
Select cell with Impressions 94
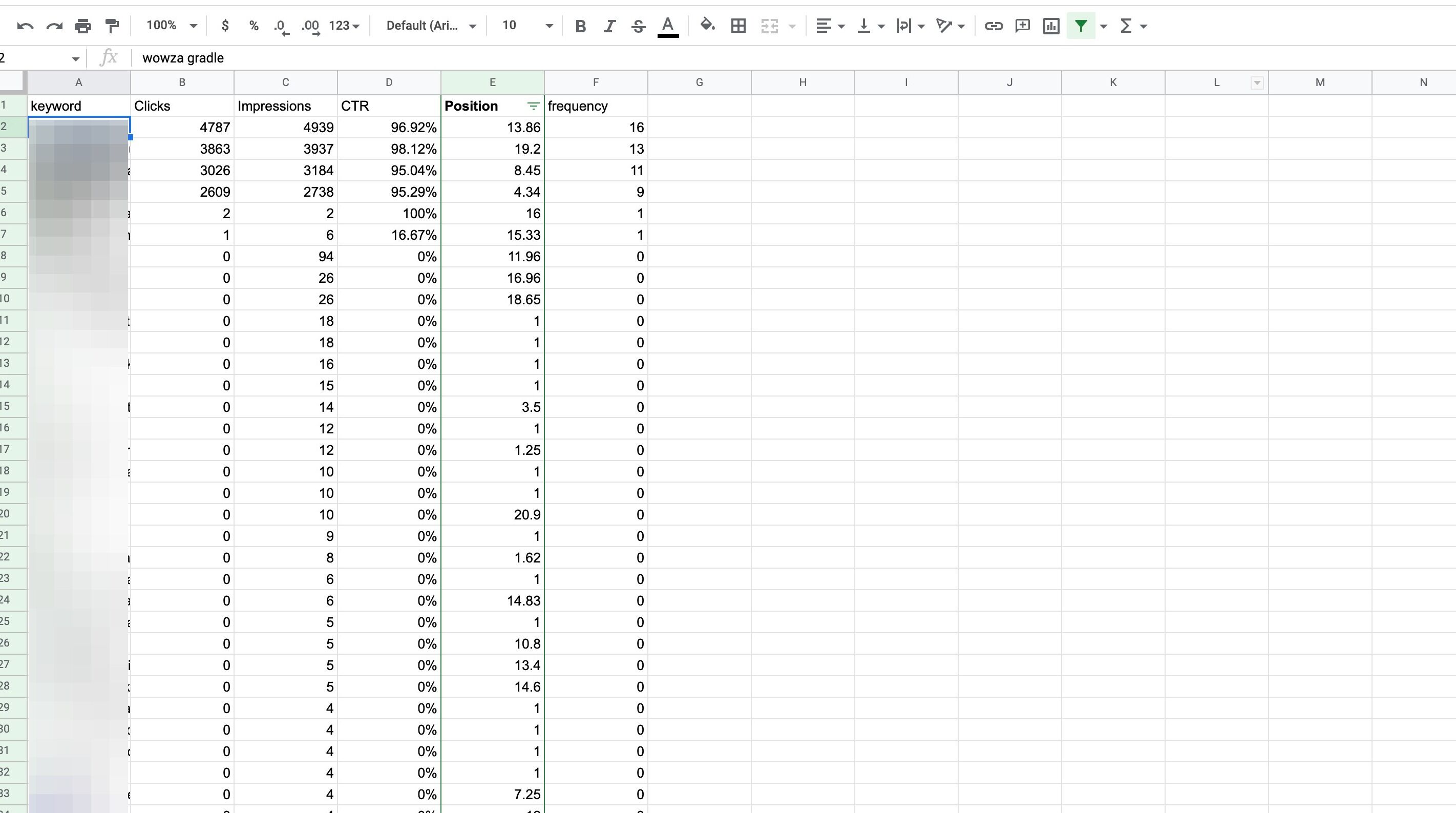285,257
